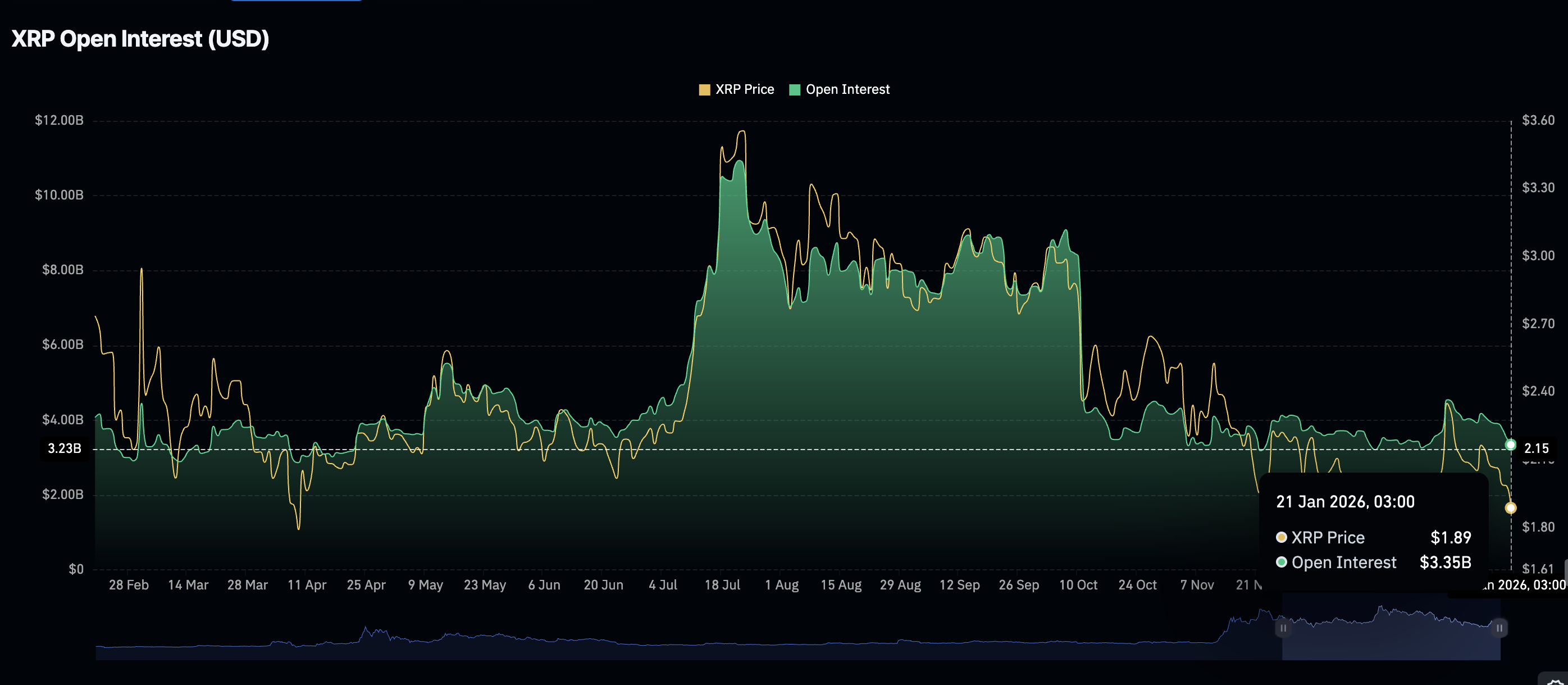1568x685 pixels.
Task: Click the blue active tab indicator at top
Action: pyautogui.click(x=296, y=1)
